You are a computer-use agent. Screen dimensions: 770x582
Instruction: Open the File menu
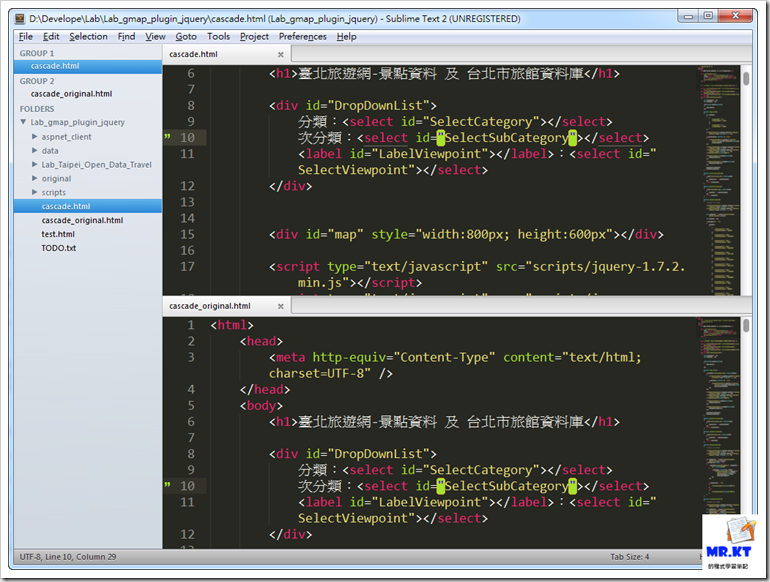pos(26,36)
